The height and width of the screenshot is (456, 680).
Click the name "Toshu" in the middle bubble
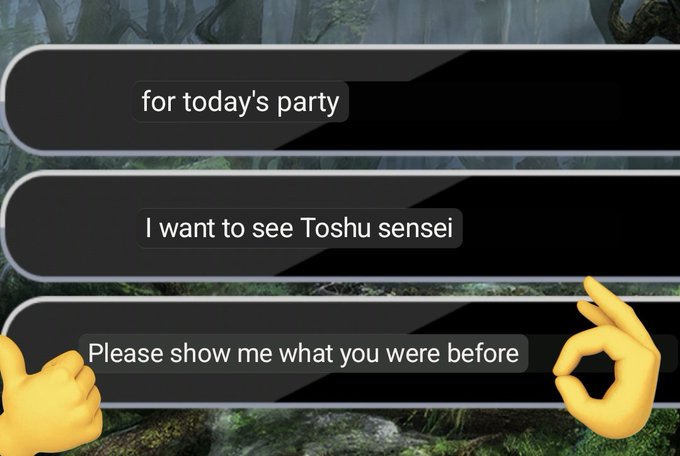[x=335, y=228]
